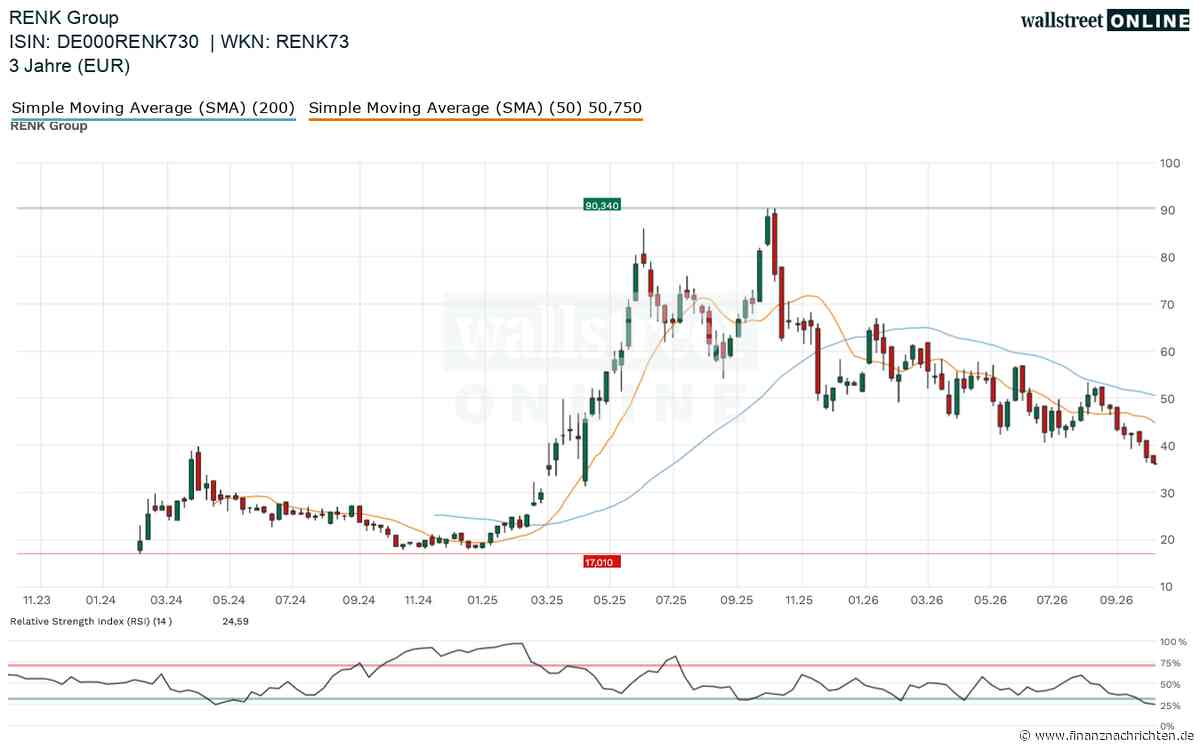Click the 05.24 date axis label

click(229, 600)
